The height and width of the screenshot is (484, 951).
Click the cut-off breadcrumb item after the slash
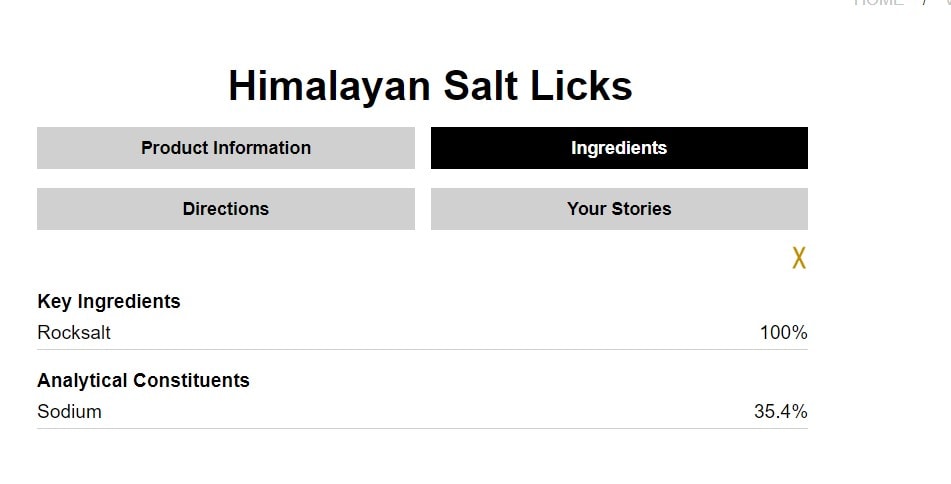[x=946, y=3]
